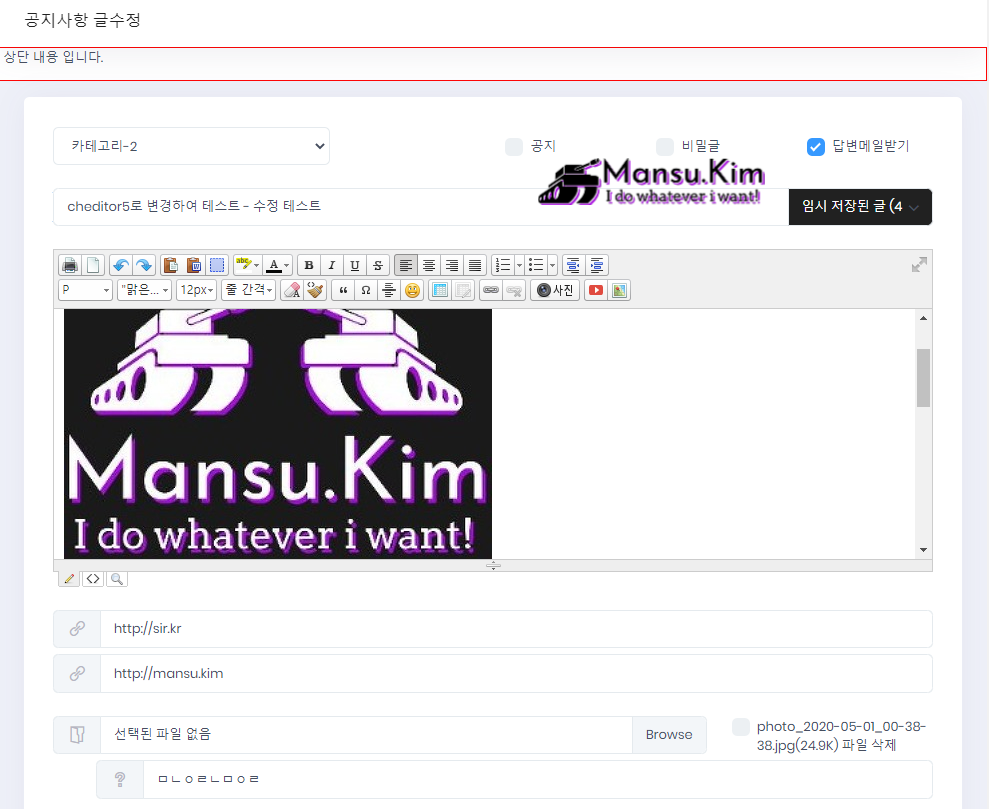Click the print icon in editor toolbar
This screenshot has width=989, height=809.
70,265
